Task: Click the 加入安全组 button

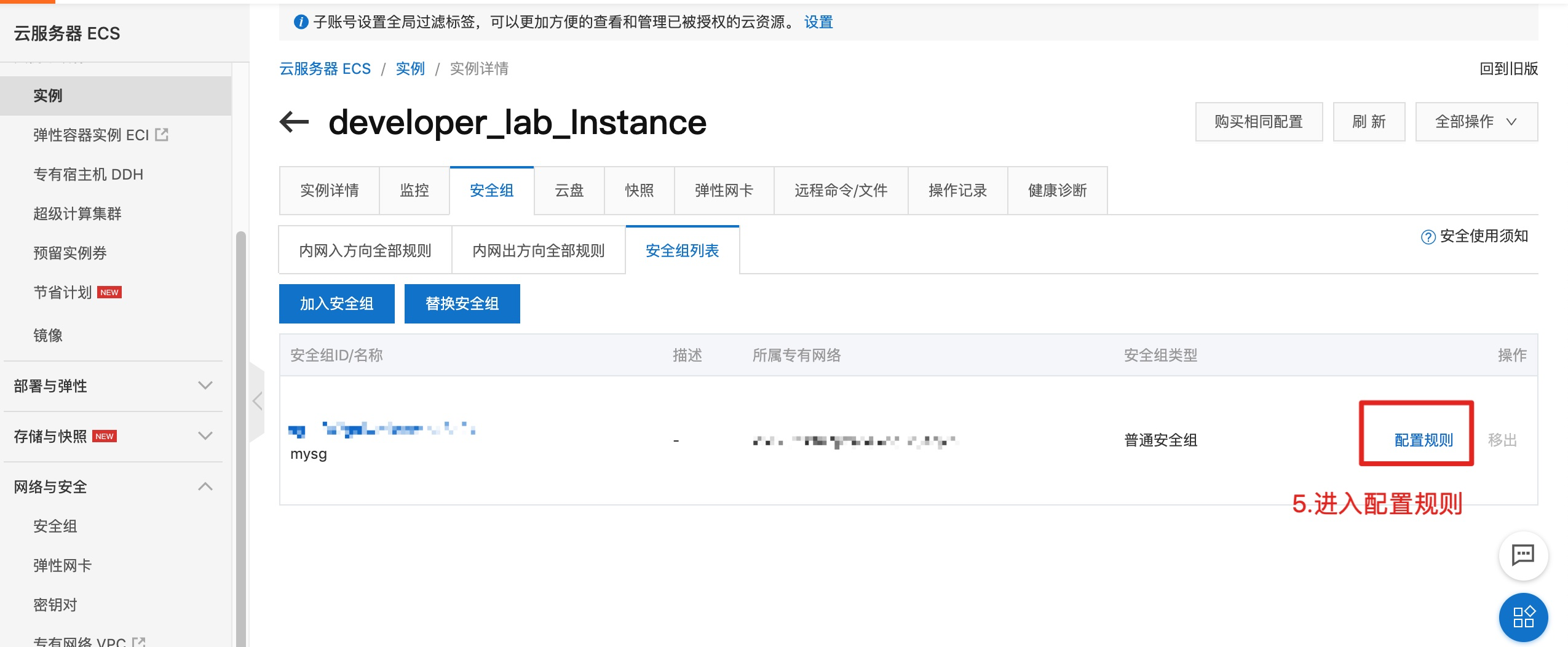Action: (336, 304)
